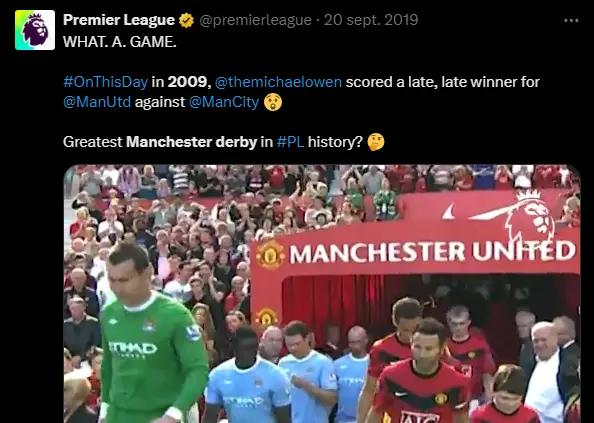The height and width of the screenshot is (423, 594).
Task: Open the Premier League profile avatar
Action: 35,30
